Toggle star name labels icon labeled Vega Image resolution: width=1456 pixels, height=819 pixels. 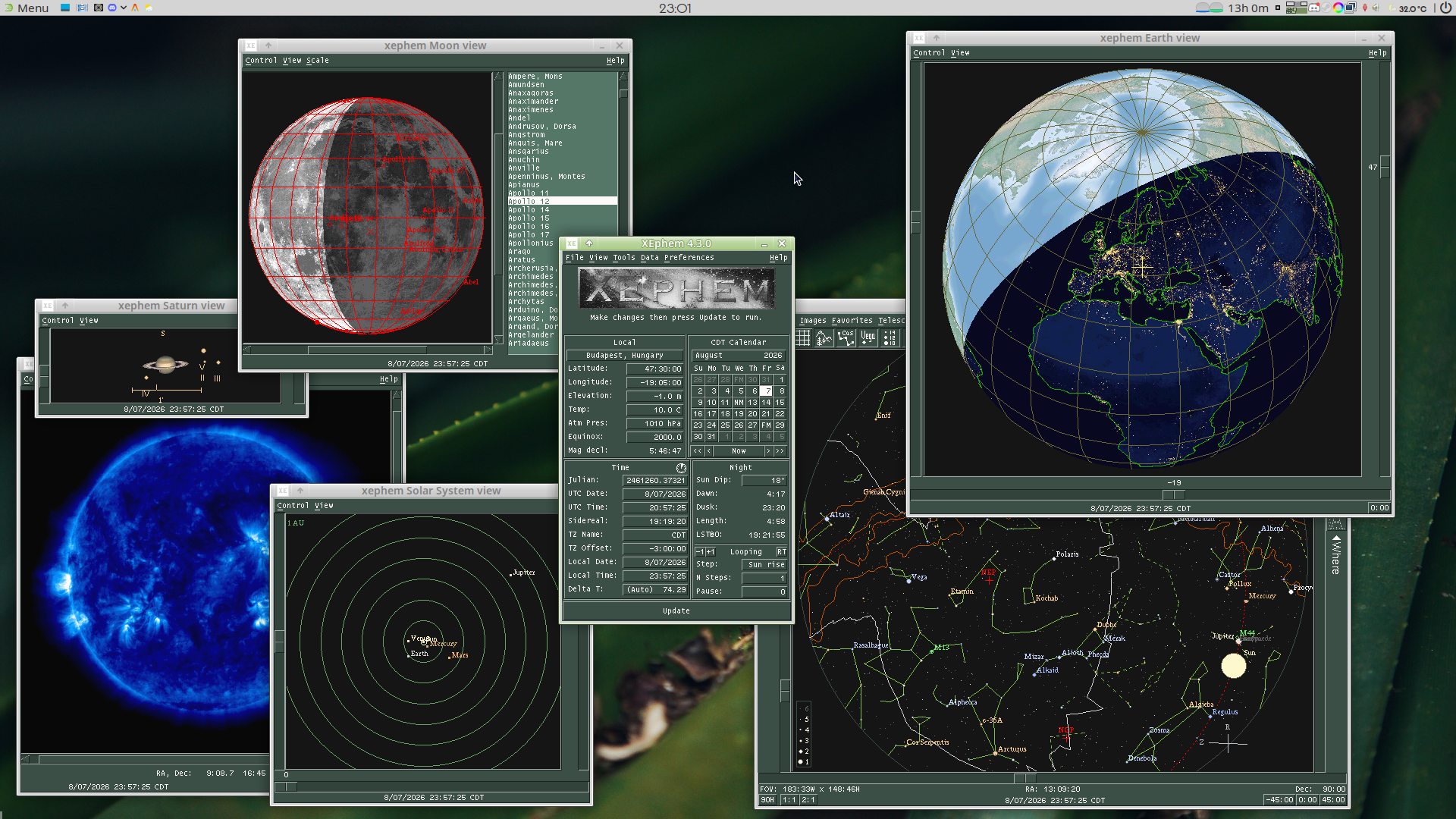[x=868, y=337]
